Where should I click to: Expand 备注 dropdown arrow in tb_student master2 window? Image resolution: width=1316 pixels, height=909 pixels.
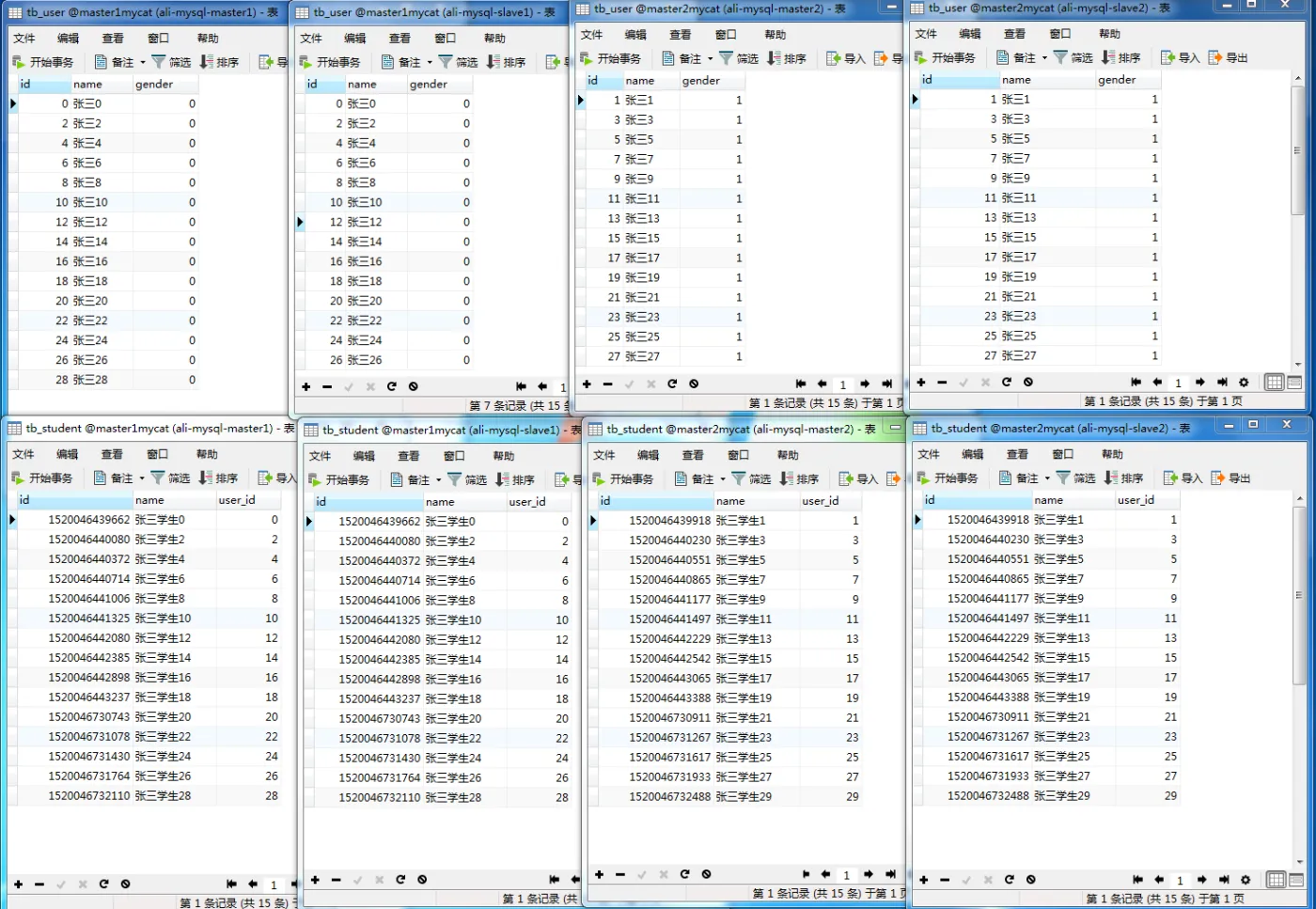722,478
